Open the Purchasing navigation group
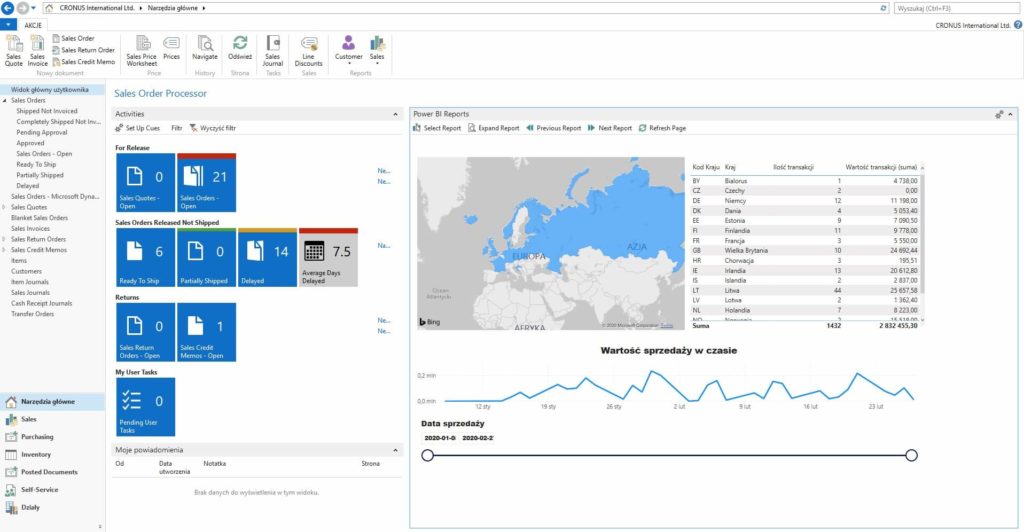This screenshot has height=532, width=1024. click(x=52, y=437)
